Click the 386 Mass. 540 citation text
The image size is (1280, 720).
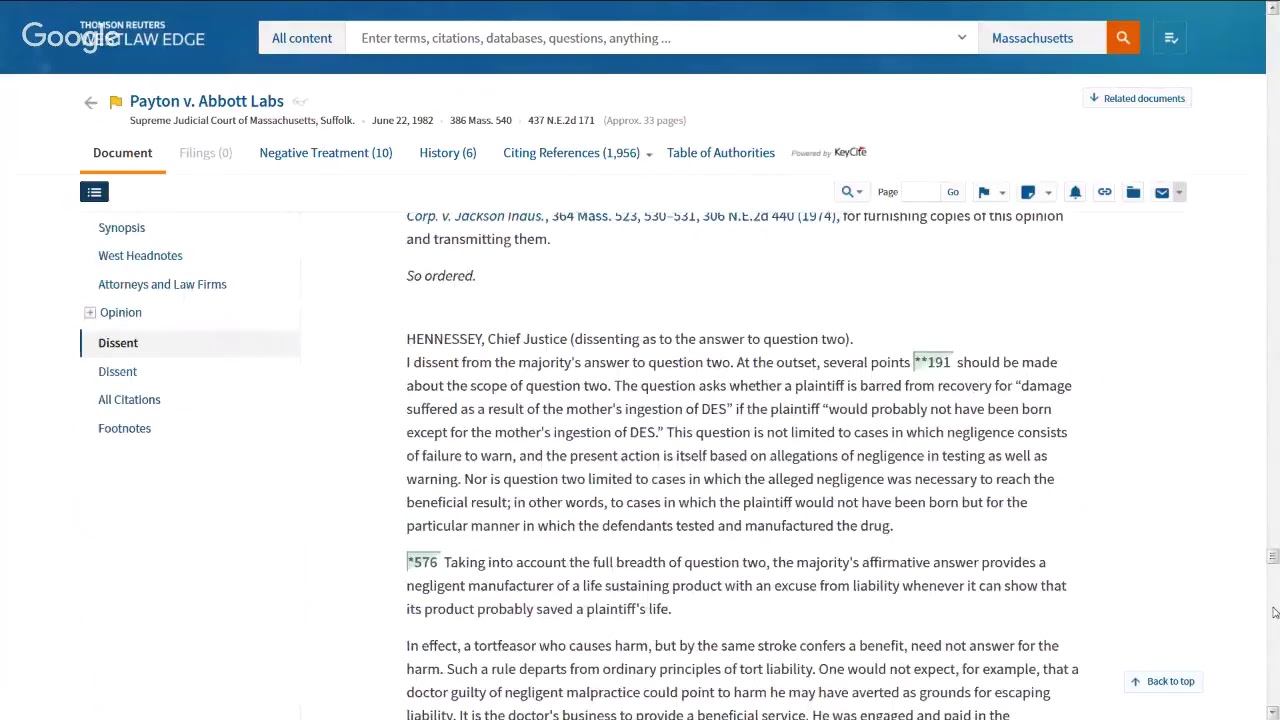click(480, 121)
